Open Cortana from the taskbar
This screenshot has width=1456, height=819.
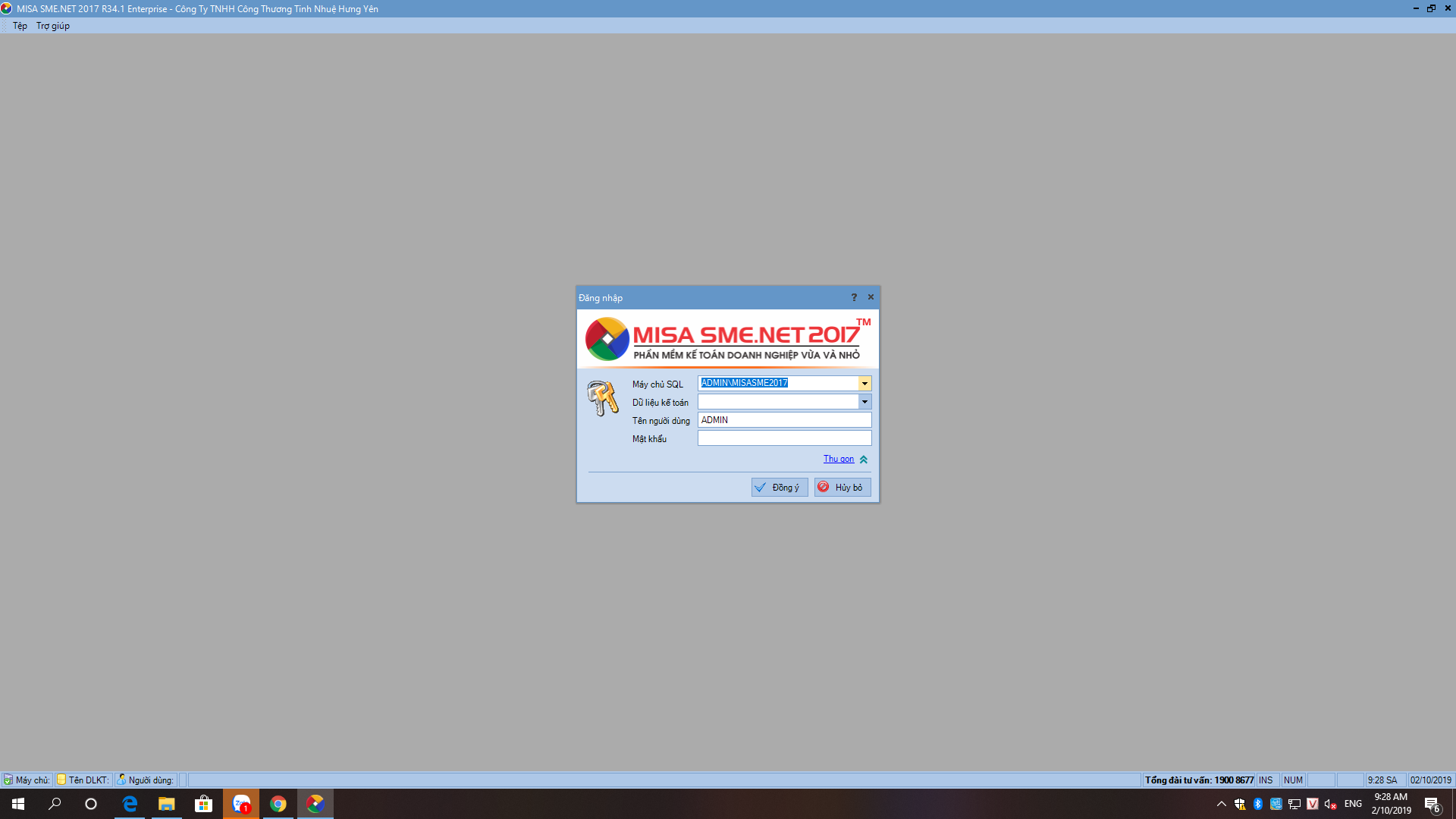coord(91,804)
